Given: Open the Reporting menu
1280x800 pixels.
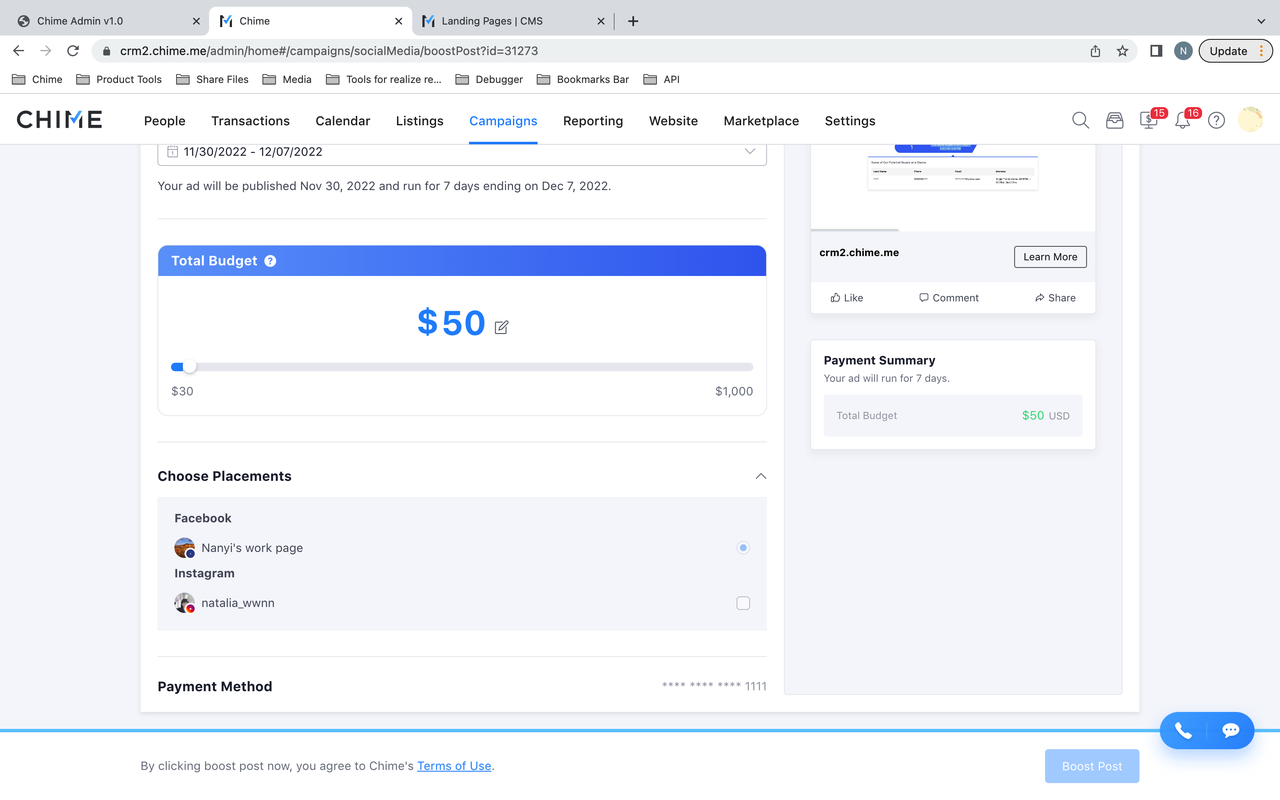Looking at the screenshot, I should pyautogui.click(x=593, y=121).
